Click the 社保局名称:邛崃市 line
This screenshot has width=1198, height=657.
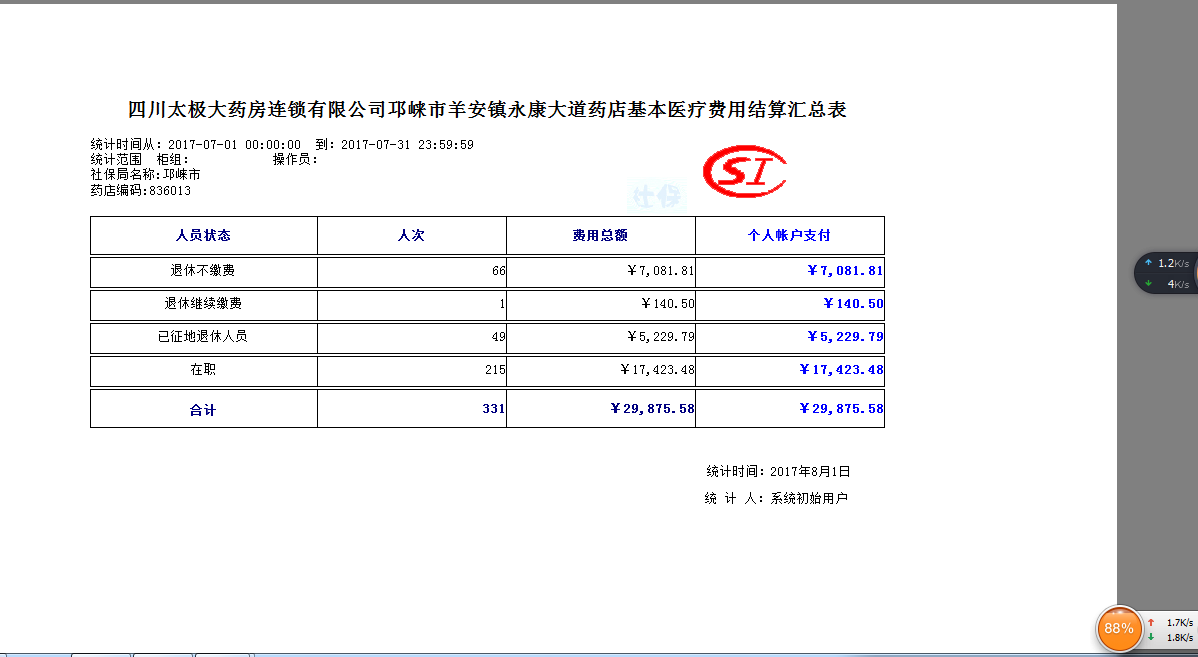pyautogui.click(x=145, y=175)
